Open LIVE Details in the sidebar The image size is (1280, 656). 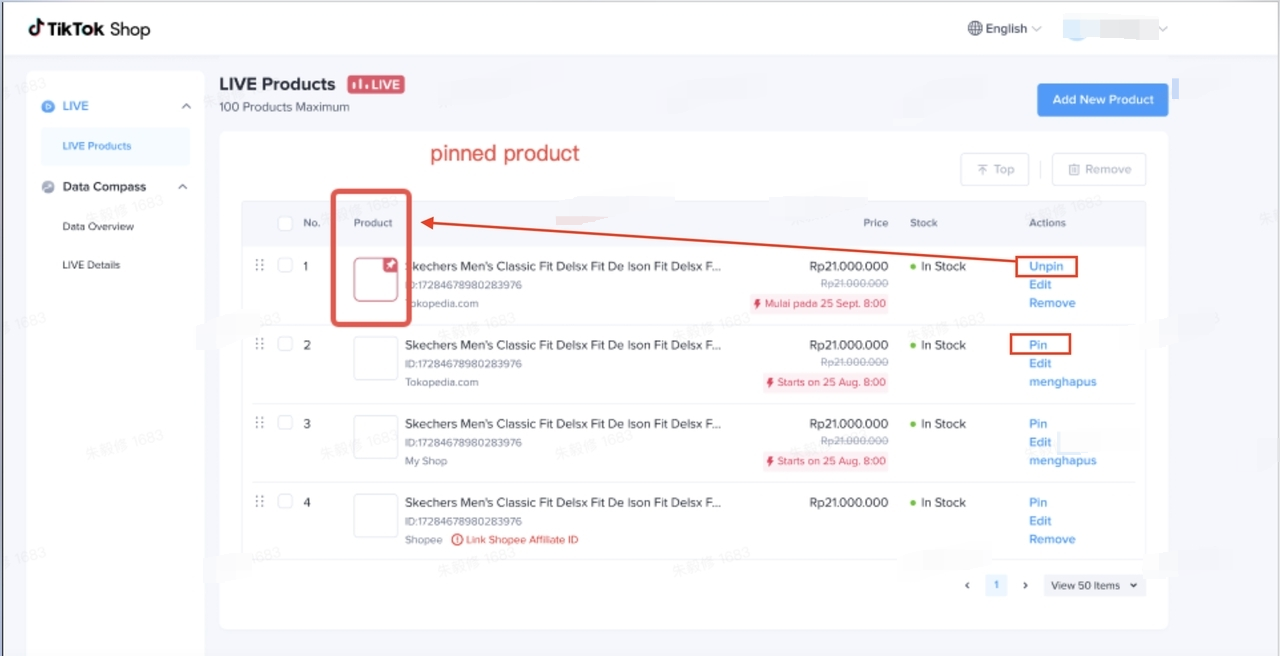point(91,265)
